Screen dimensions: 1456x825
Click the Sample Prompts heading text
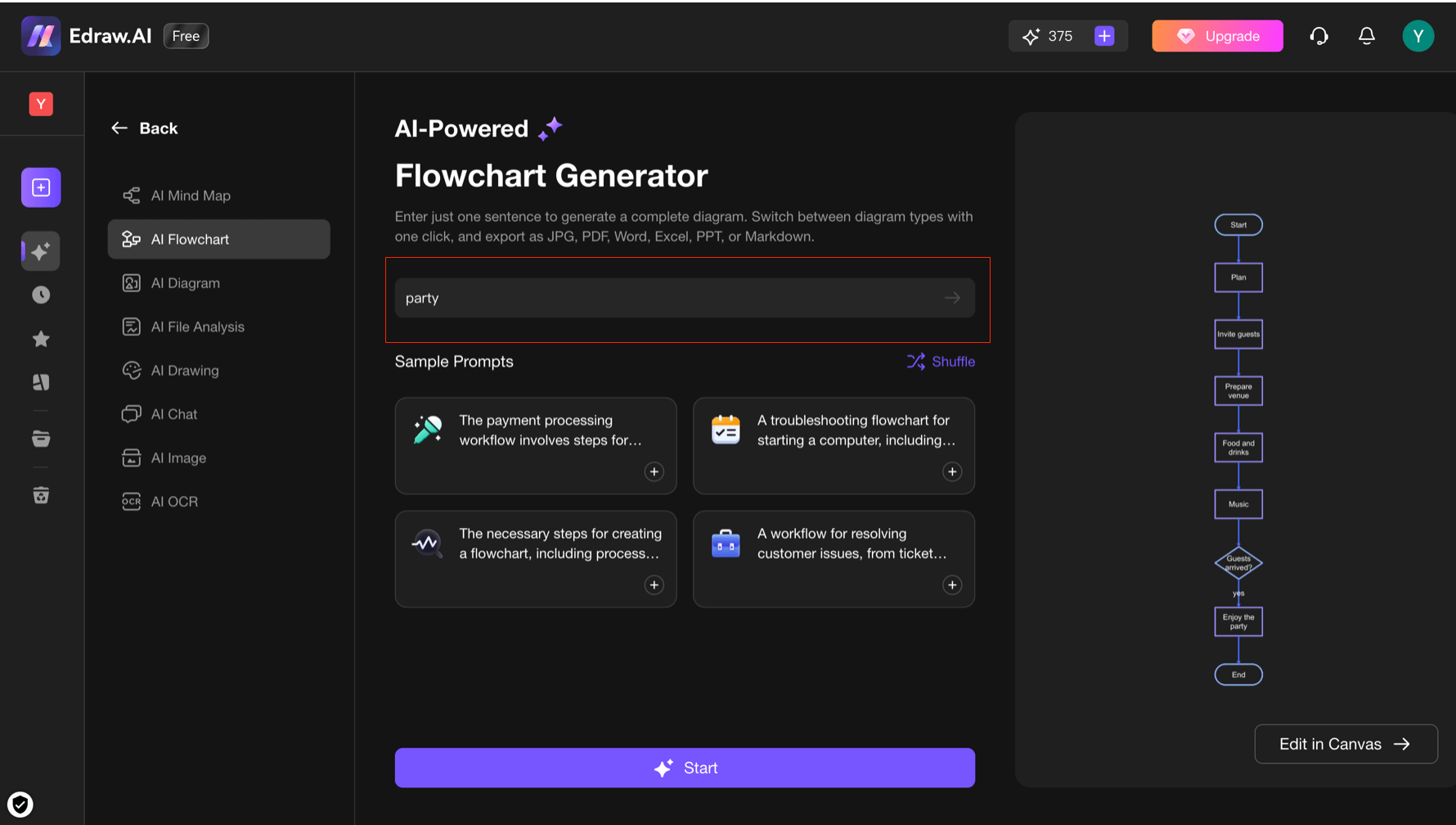click(x=454, y=361)
